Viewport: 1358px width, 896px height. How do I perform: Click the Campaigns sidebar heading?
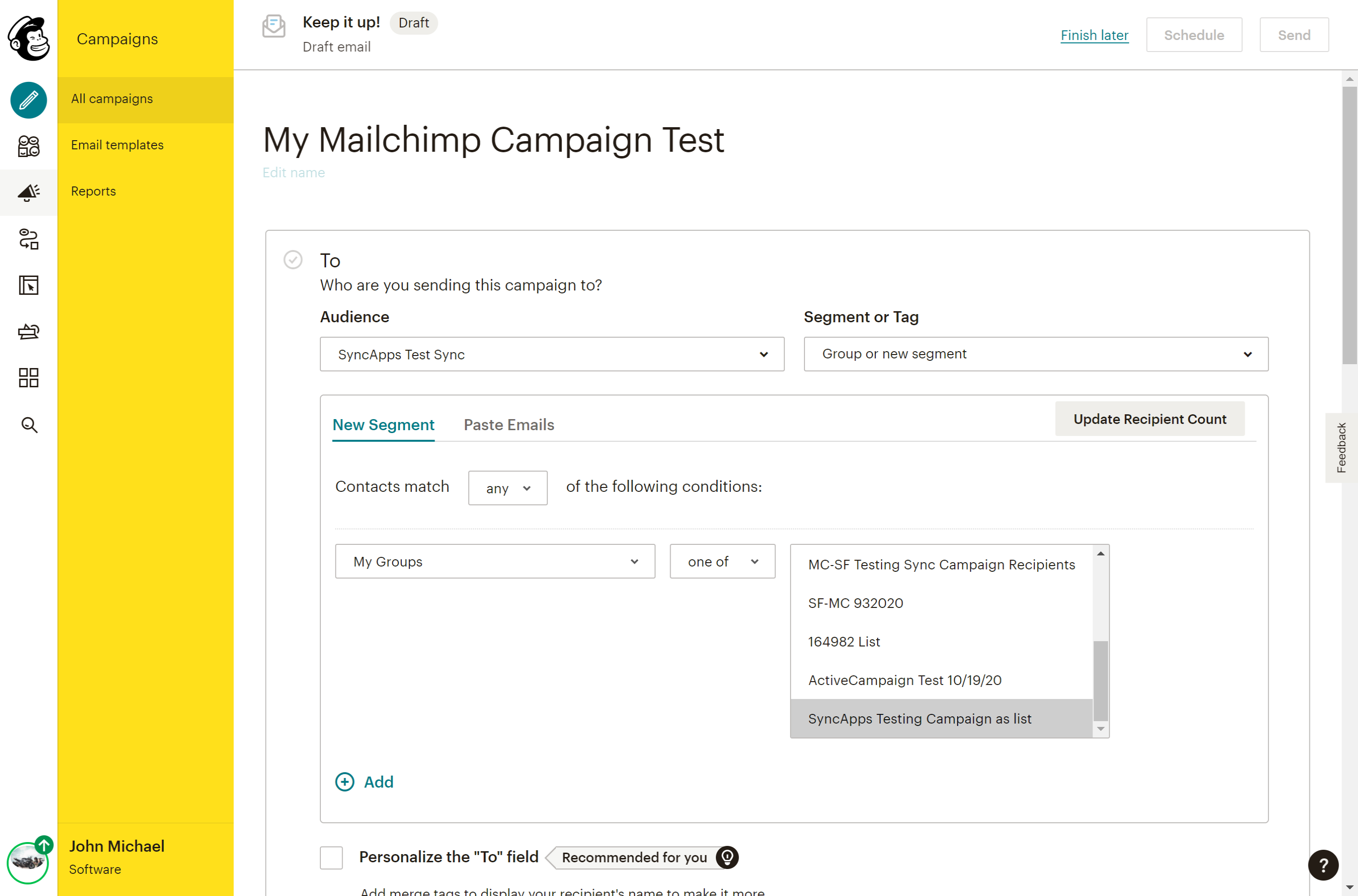click(x=117, y=39)
